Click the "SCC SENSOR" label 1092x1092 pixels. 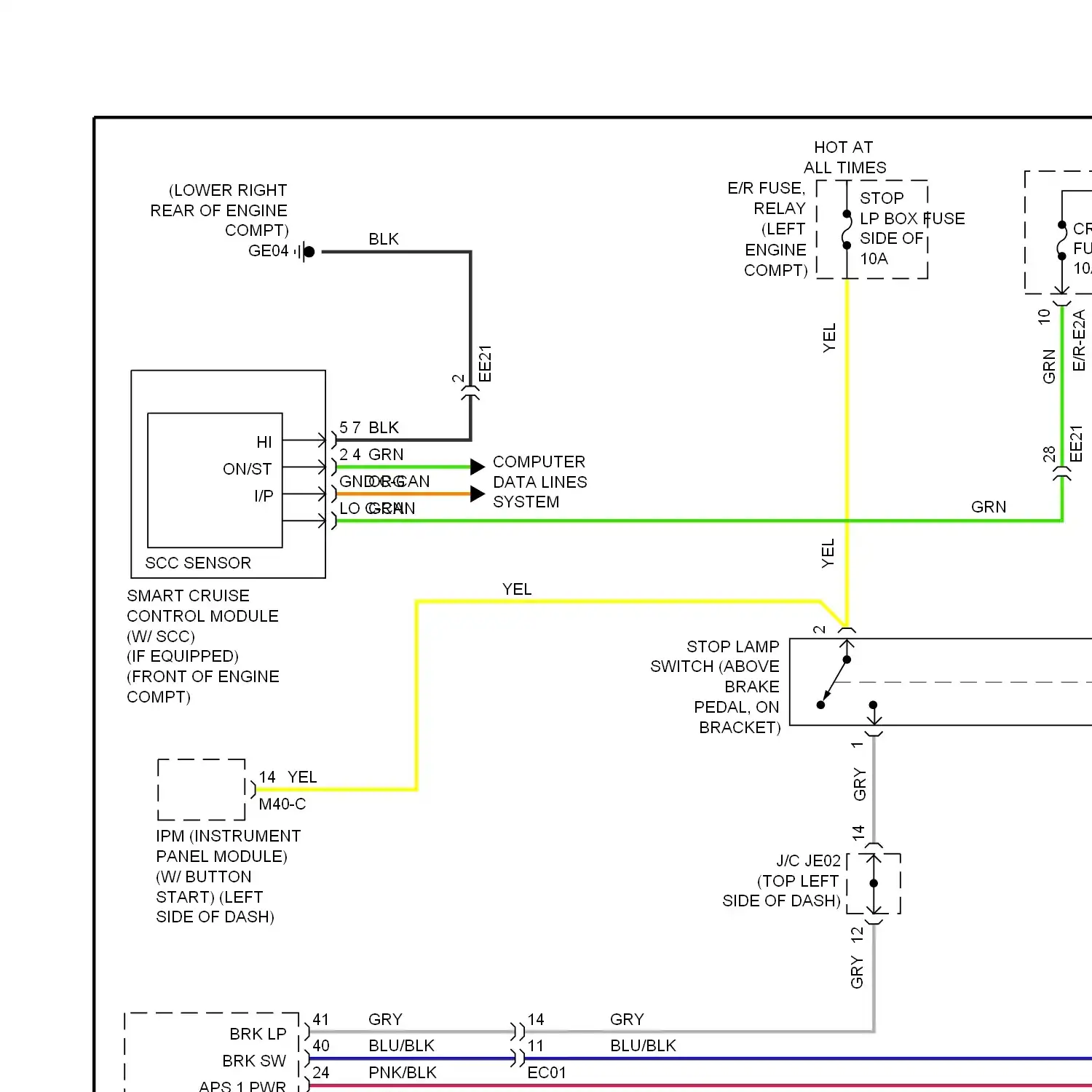198,563
